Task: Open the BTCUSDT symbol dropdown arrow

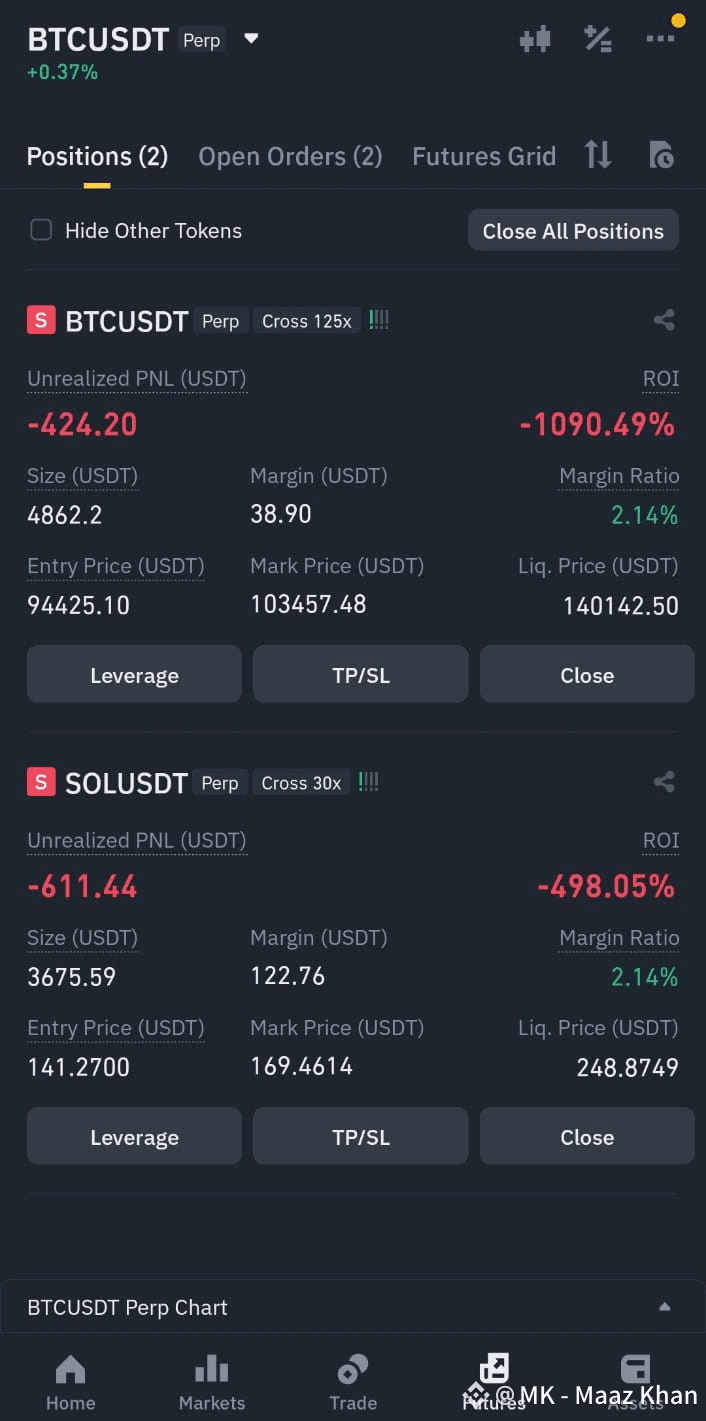Action: (251, 39)
